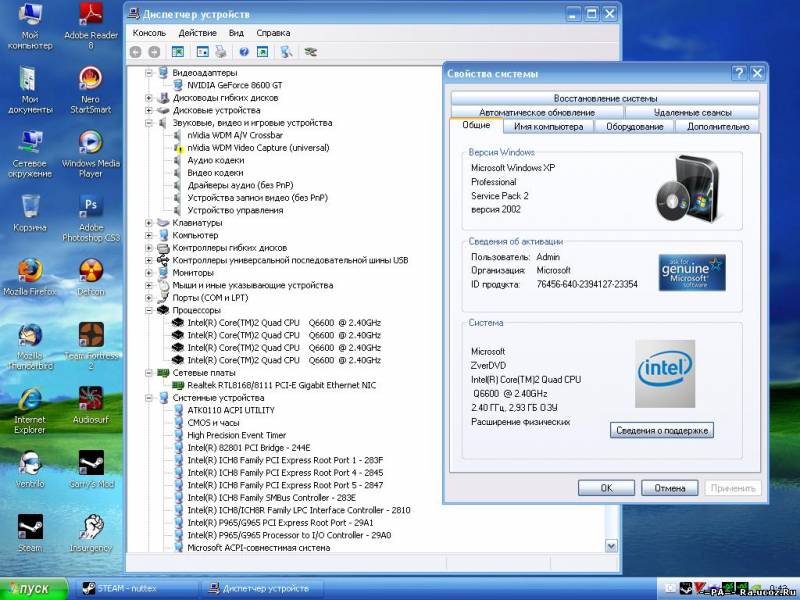Select nVidia WDM Video Capture (universal) device
The image size is (800, 600).
pos(258,148)
